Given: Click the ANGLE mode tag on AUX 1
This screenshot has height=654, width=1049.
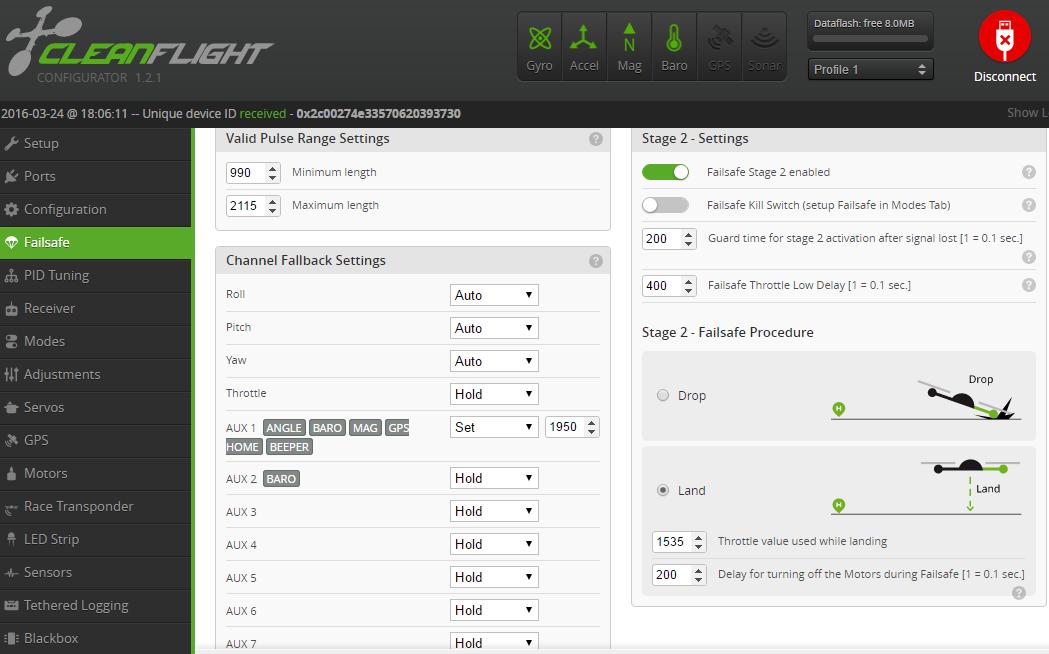Looking at the screenshot, I should point(284,427).
